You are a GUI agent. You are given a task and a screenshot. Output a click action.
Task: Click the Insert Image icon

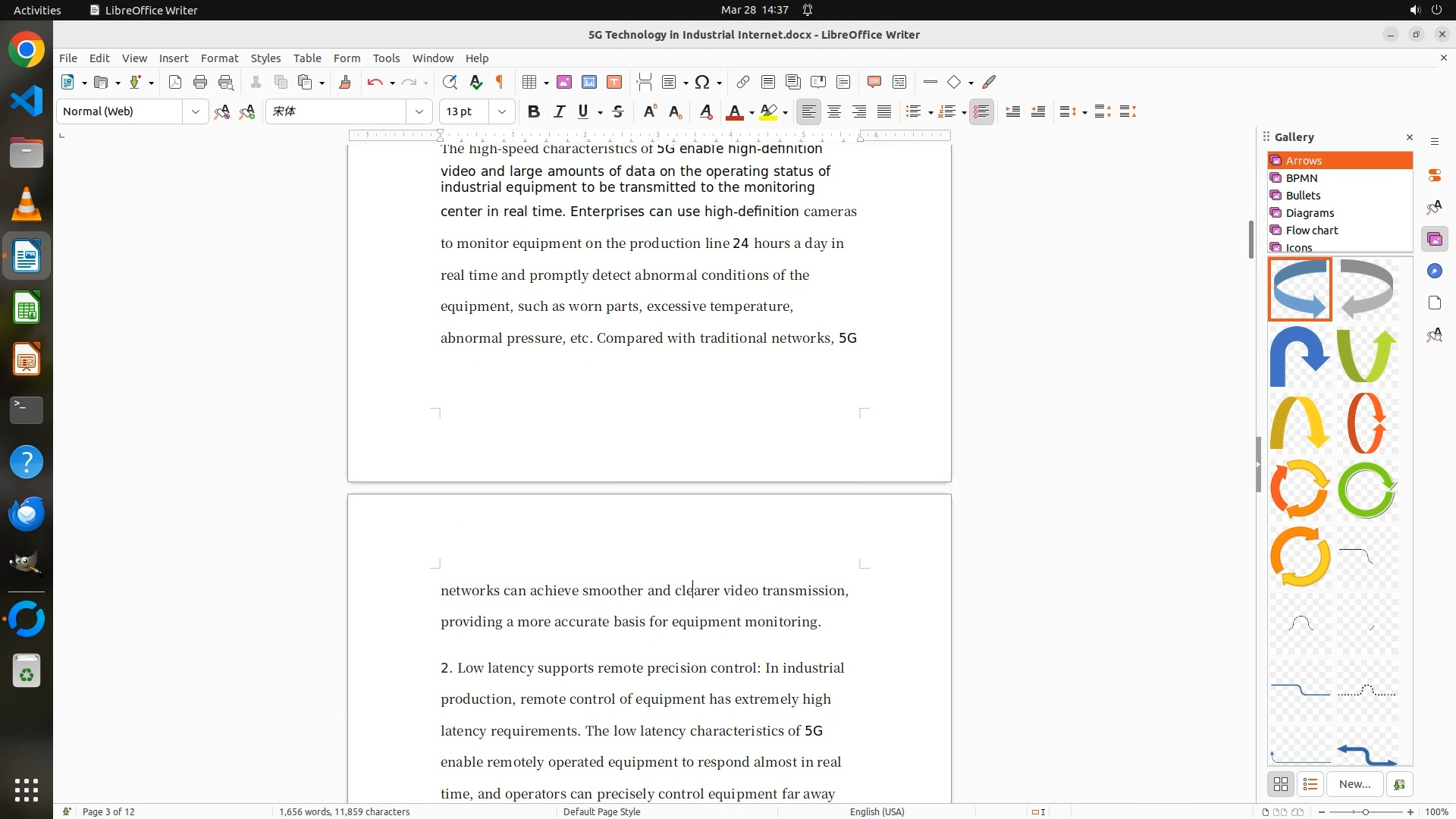[x=564, y=82]
